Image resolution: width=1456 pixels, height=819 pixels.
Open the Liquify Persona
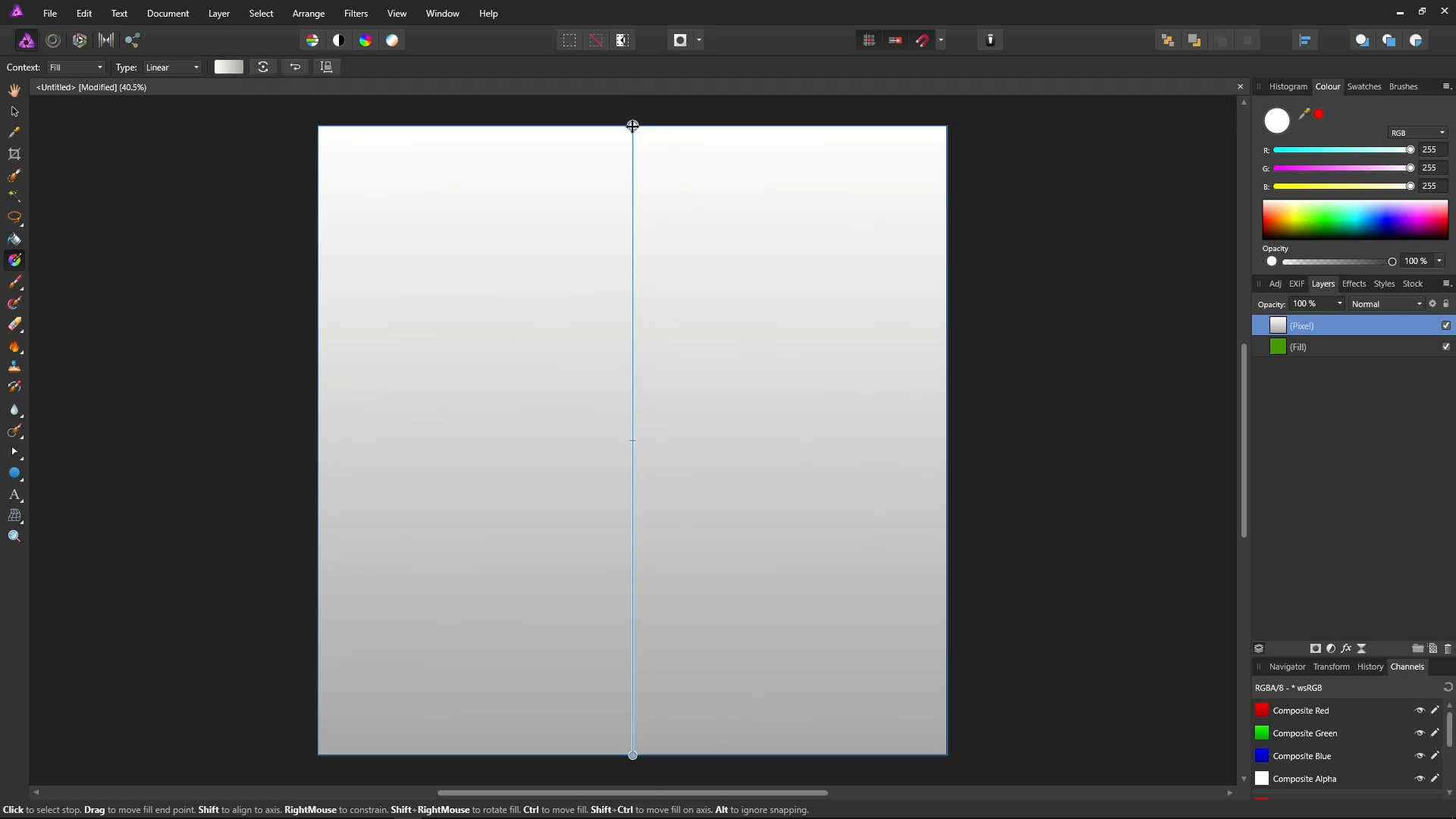53,40
